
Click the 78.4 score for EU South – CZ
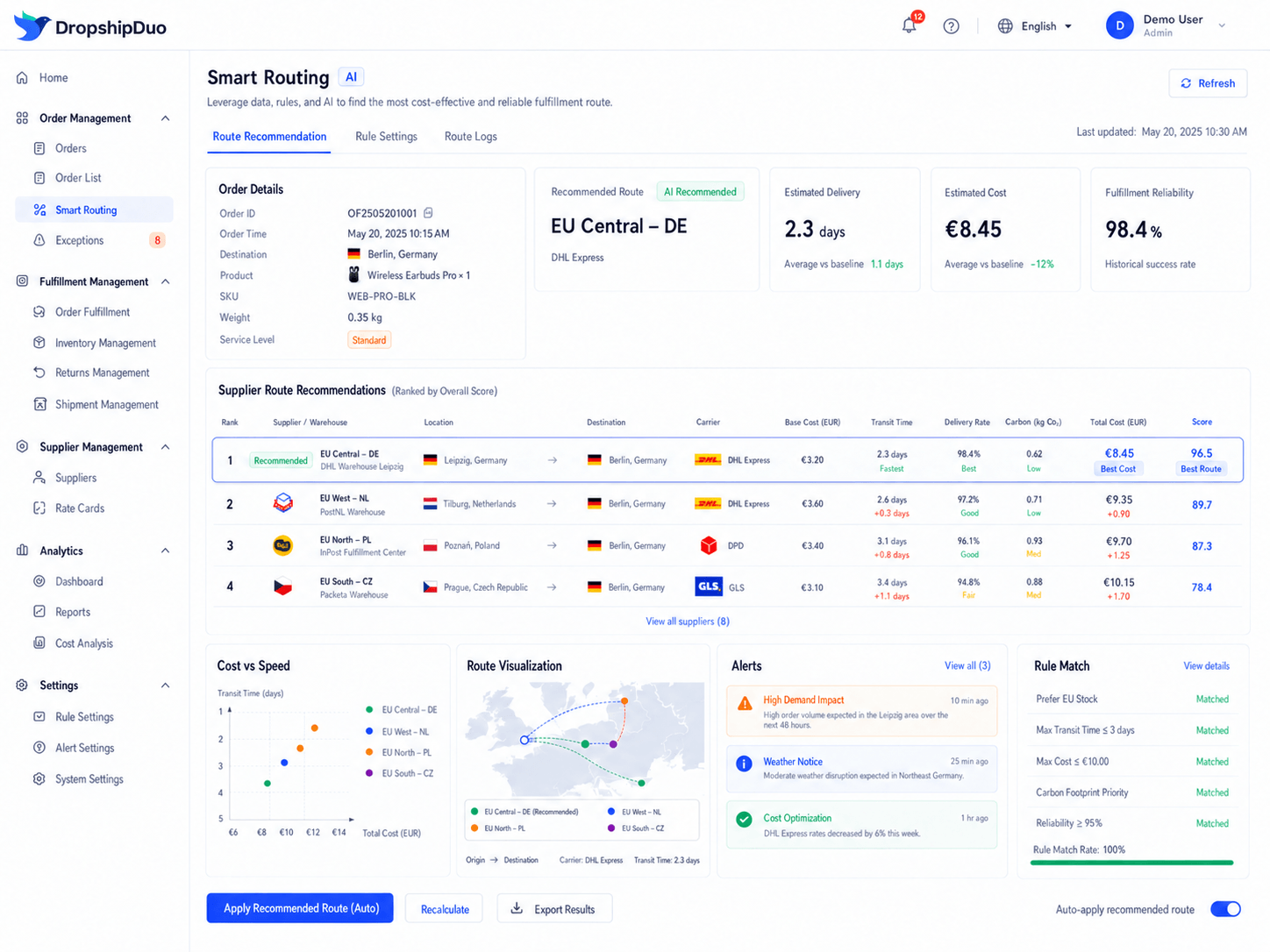point(1202,587)
